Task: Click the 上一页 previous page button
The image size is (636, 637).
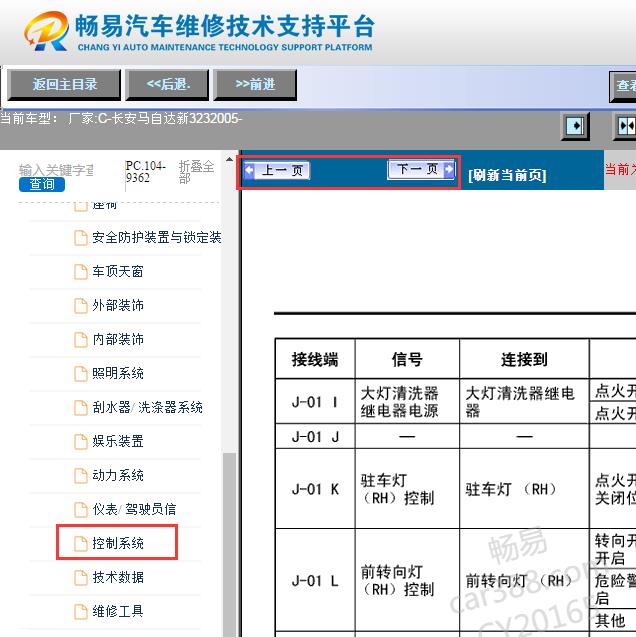Action: (277, 170)
